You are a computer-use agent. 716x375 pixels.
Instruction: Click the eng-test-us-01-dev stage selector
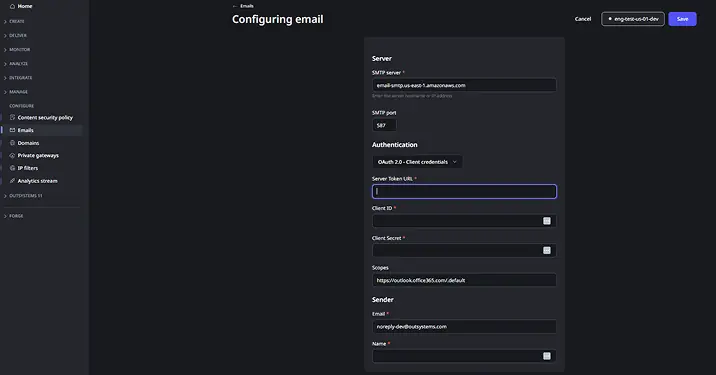(633, 19)
